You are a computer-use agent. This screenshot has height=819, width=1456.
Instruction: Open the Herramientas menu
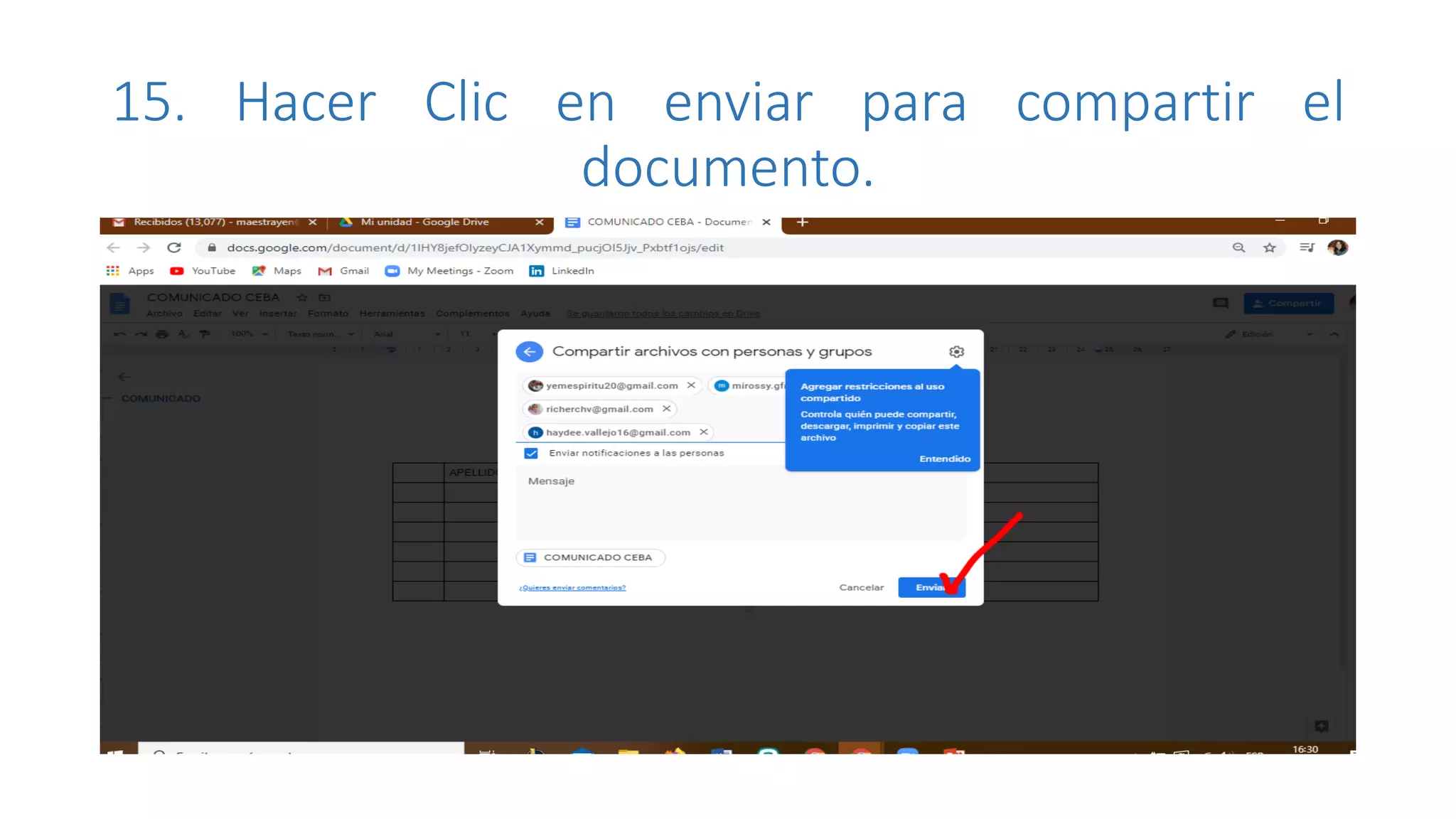(x=392, y=314)
